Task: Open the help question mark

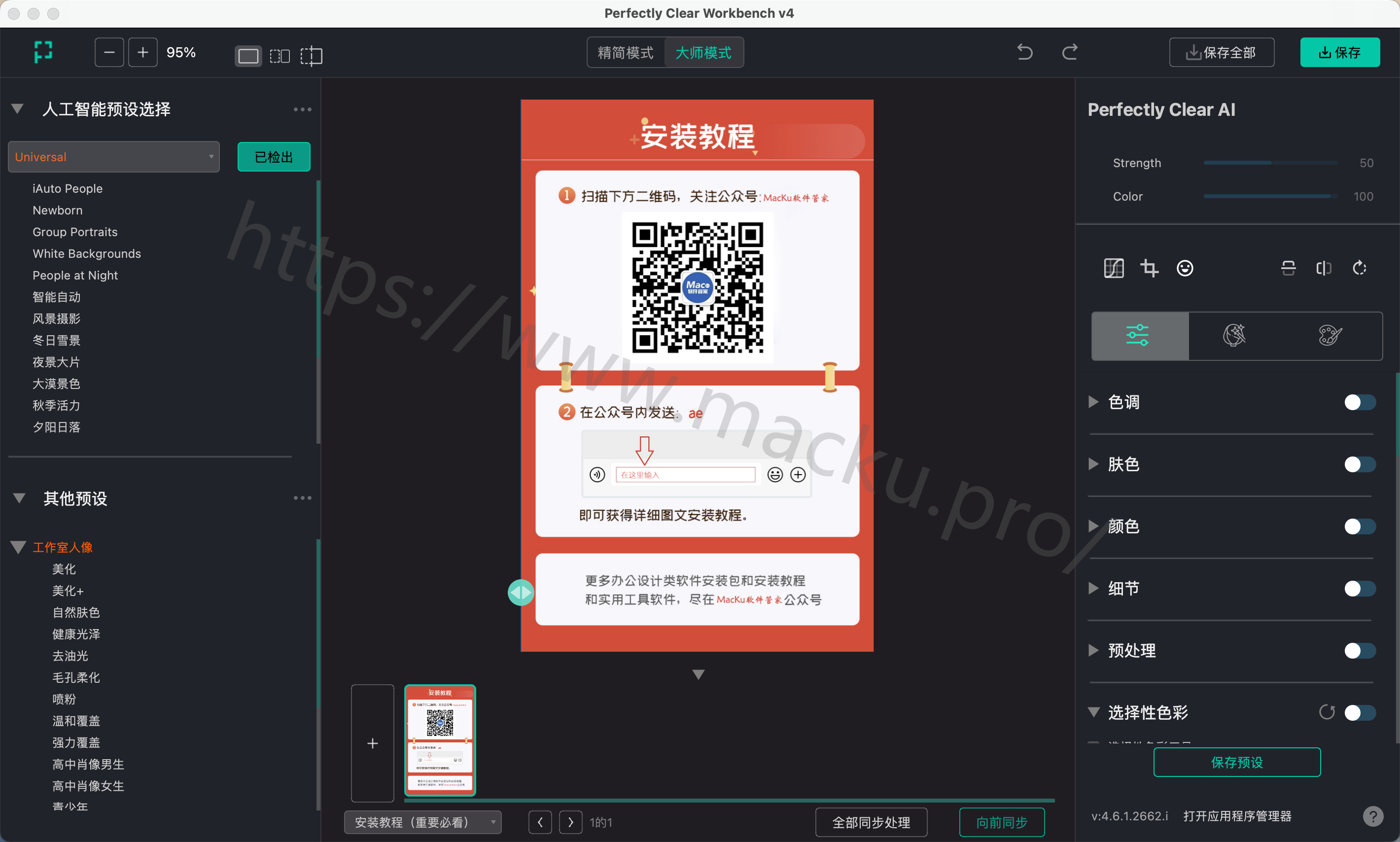Action: (1372, 816)
